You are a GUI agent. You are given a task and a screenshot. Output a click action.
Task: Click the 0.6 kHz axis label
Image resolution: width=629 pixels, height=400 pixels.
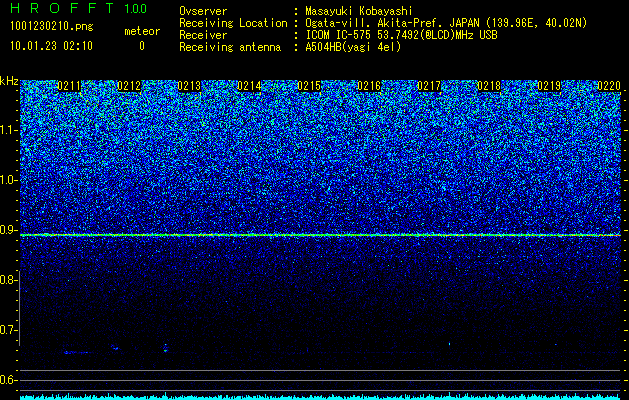pos(9,380)
